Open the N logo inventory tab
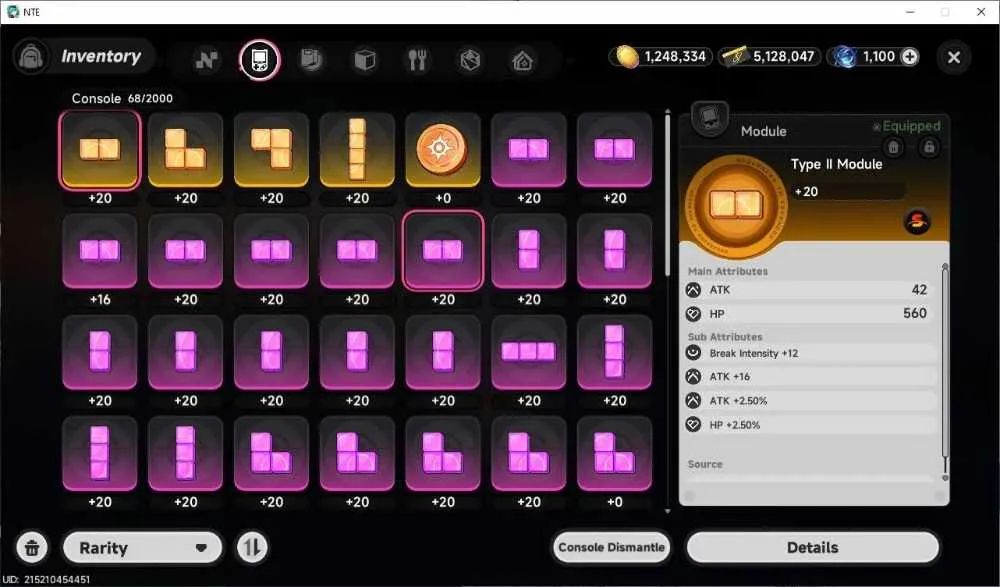Screen dimensions: 1000x587 [207, 60]
